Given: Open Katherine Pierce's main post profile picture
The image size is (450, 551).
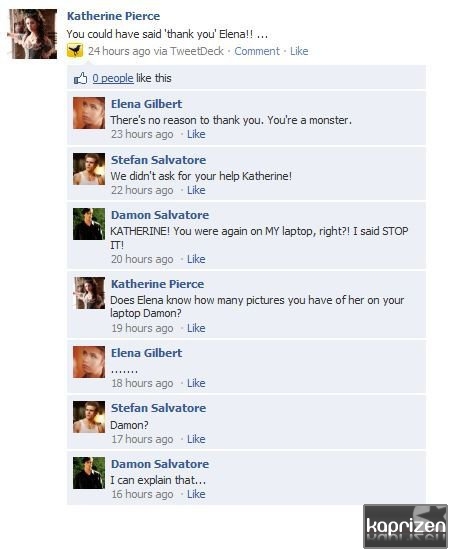Looking at the screenshot, I should tap(33, 34).
